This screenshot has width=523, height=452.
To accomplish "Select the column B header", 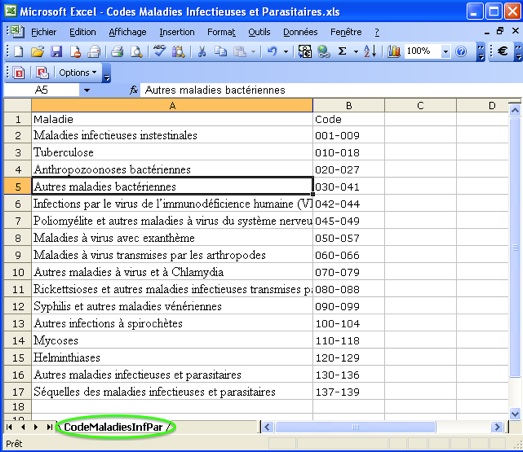I will coord(349,106).
